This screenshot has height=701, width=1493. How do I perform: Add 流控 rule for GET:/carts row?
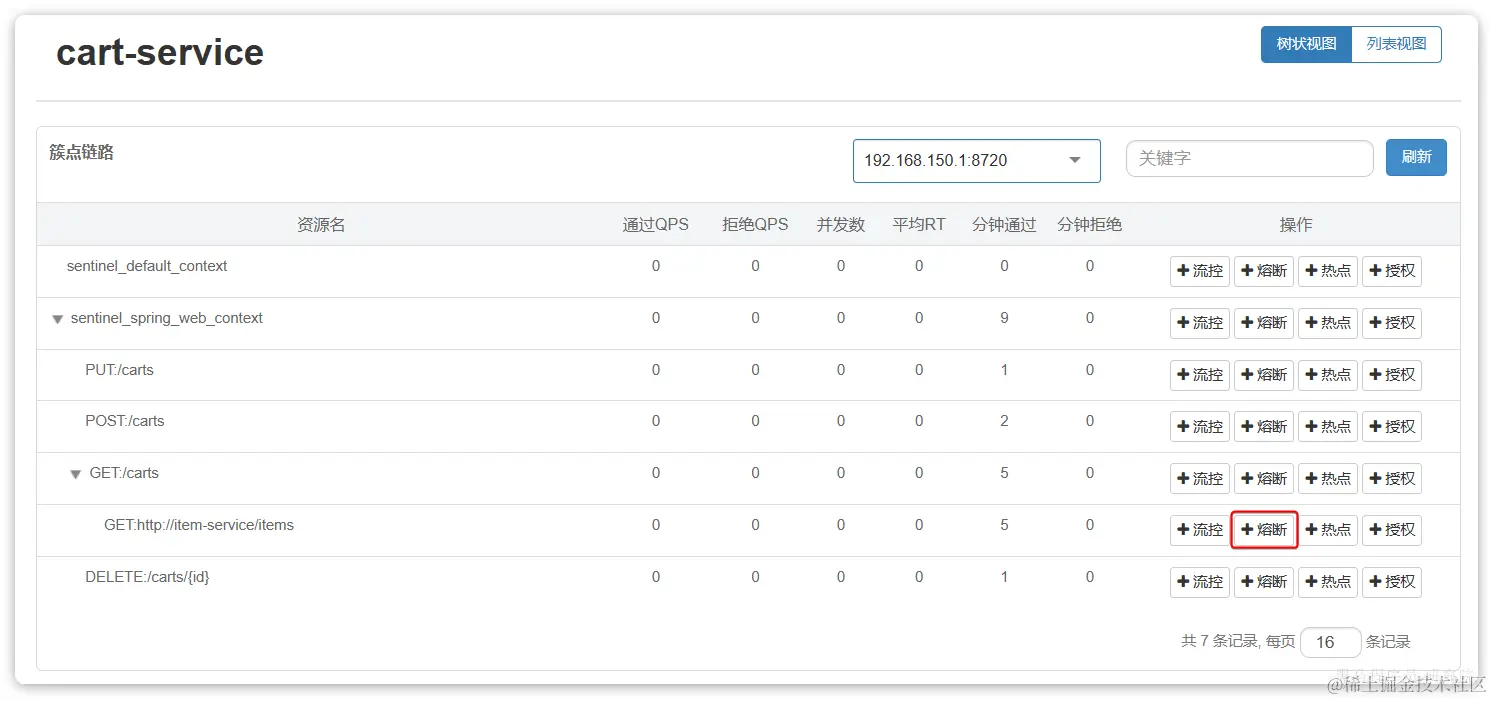tap(1200, 479)
